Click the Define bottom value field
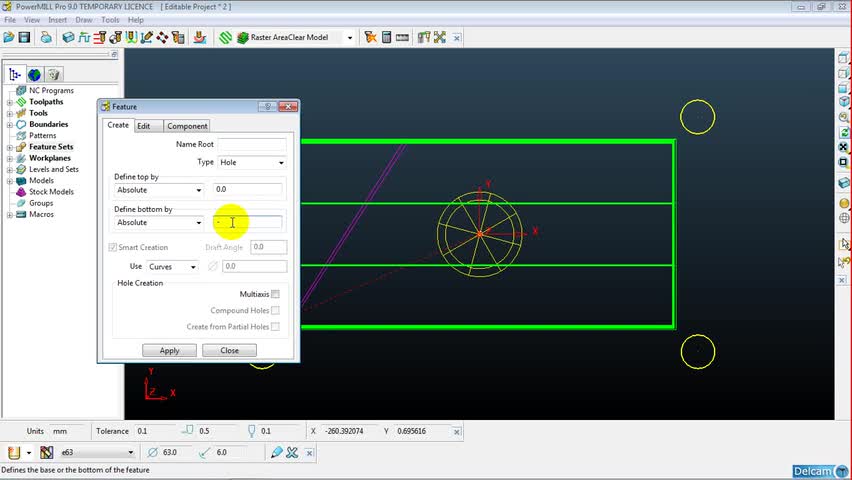 [x=248, y=222]
